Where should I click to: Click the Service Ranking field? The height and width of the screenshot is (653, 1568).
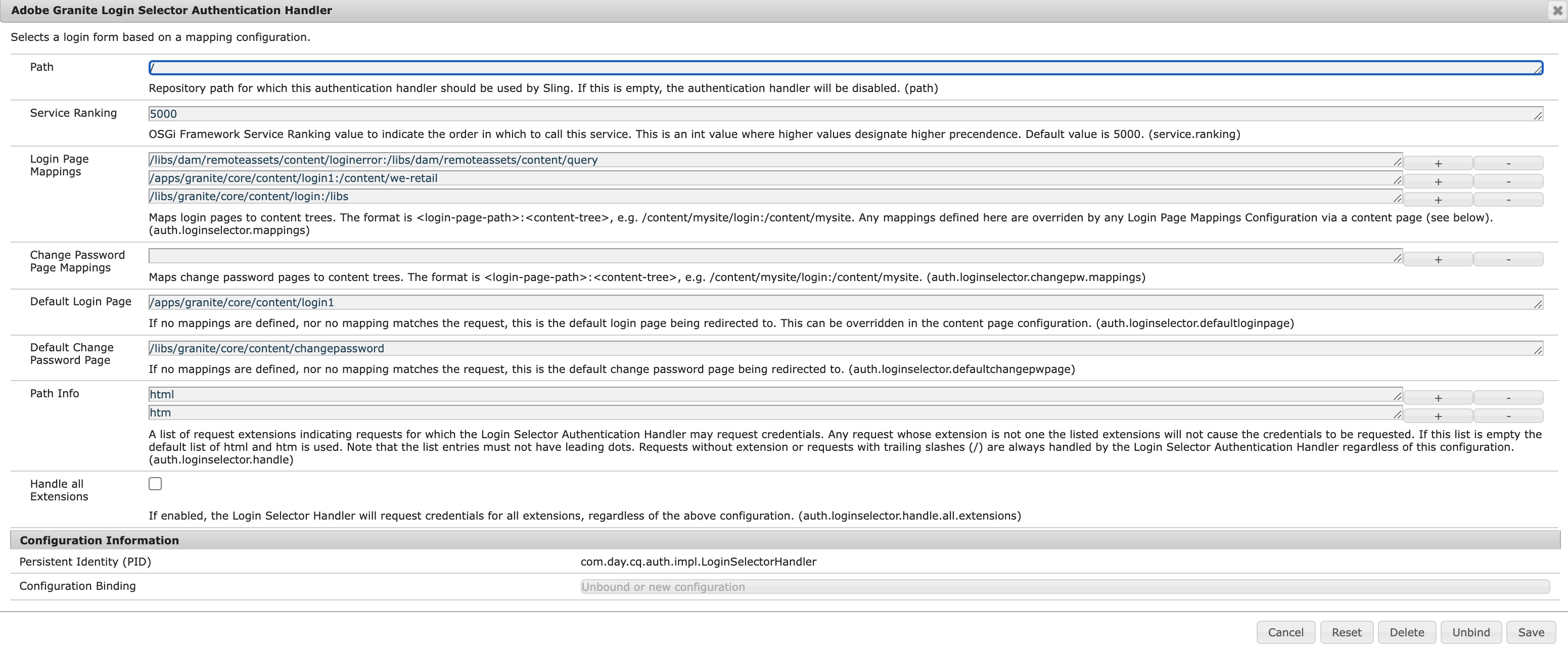click(x=845, y=114)
